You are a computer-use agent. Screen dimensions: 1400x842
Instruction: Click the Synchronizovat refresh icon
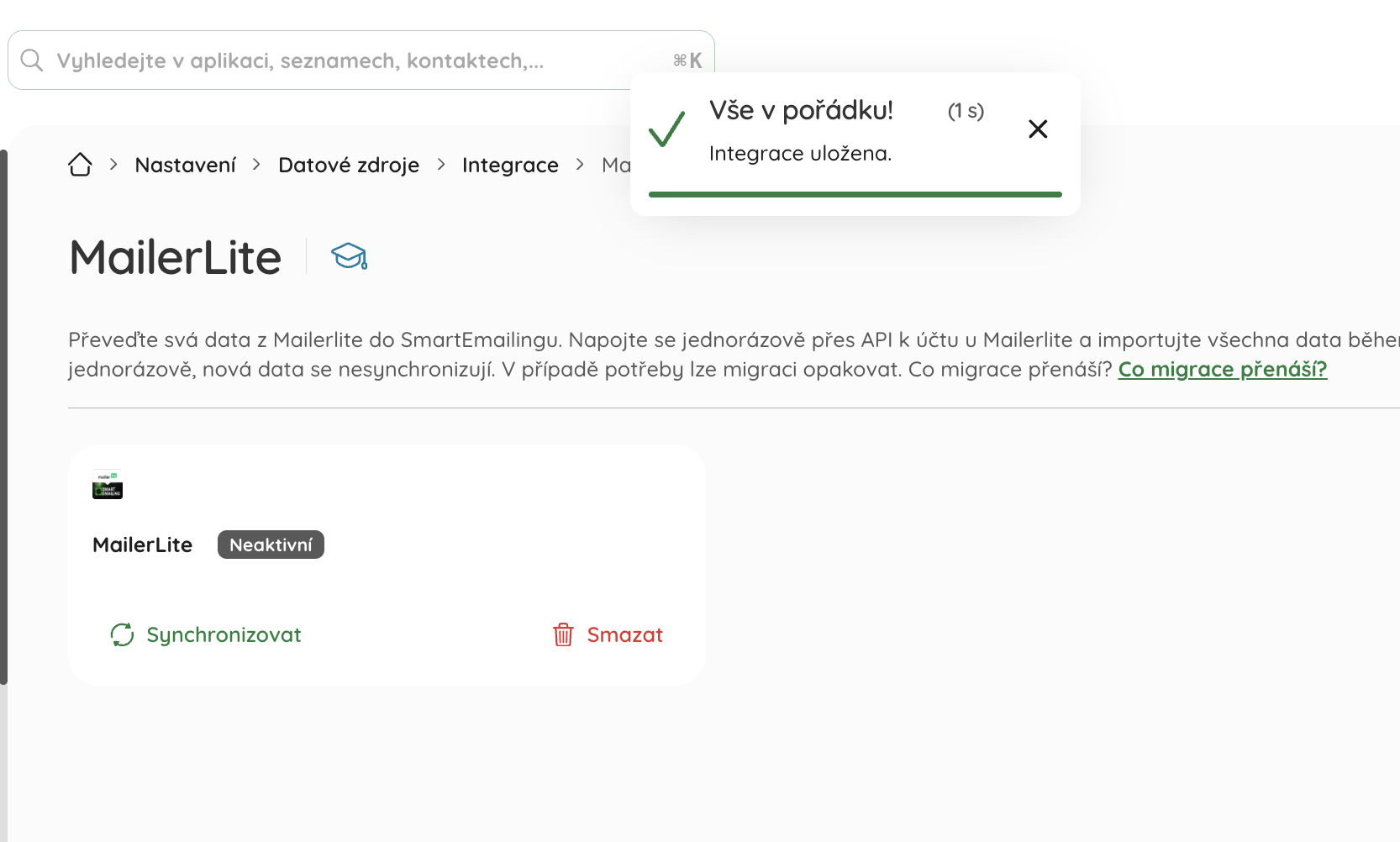123,634
